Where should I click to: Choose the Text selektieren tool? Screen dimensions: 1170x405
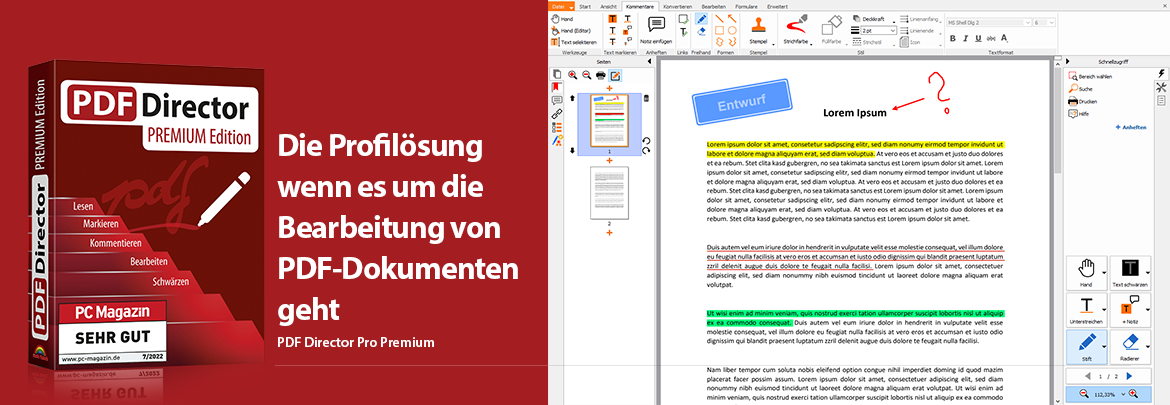(572, 43)
